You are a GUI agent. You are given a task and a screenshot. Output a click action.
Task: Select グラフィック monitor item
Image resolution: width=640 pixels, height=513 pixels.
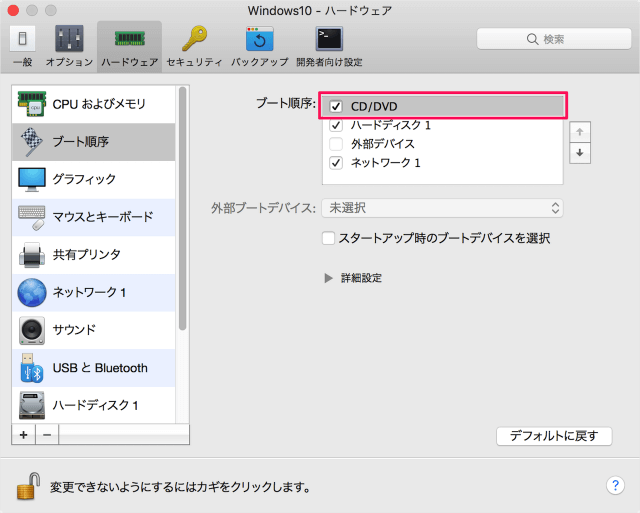96,179
